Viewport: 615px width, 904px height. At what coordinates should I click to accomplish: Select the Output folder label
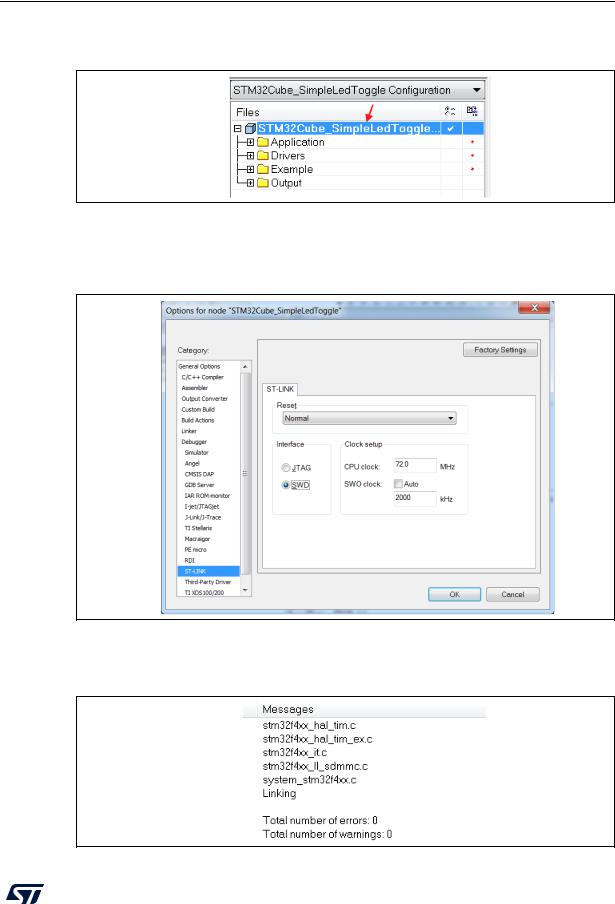point(286,183)
